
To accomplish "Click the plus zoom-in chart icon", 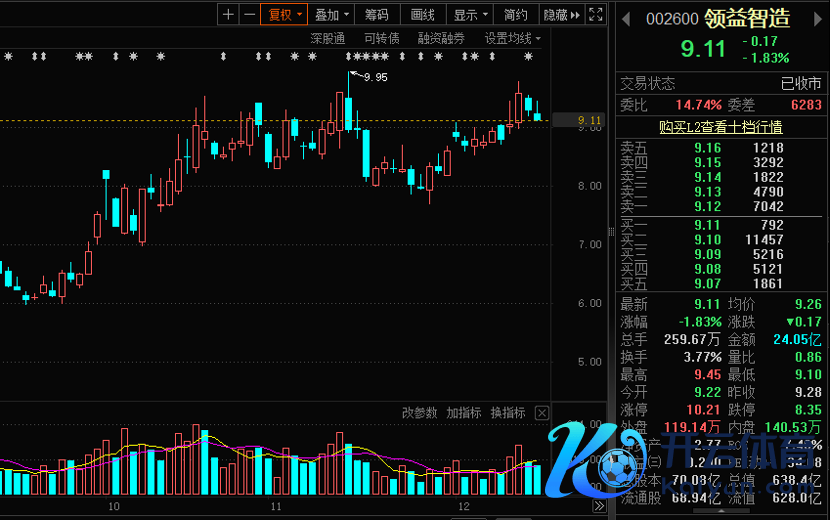I will [229, 14].
